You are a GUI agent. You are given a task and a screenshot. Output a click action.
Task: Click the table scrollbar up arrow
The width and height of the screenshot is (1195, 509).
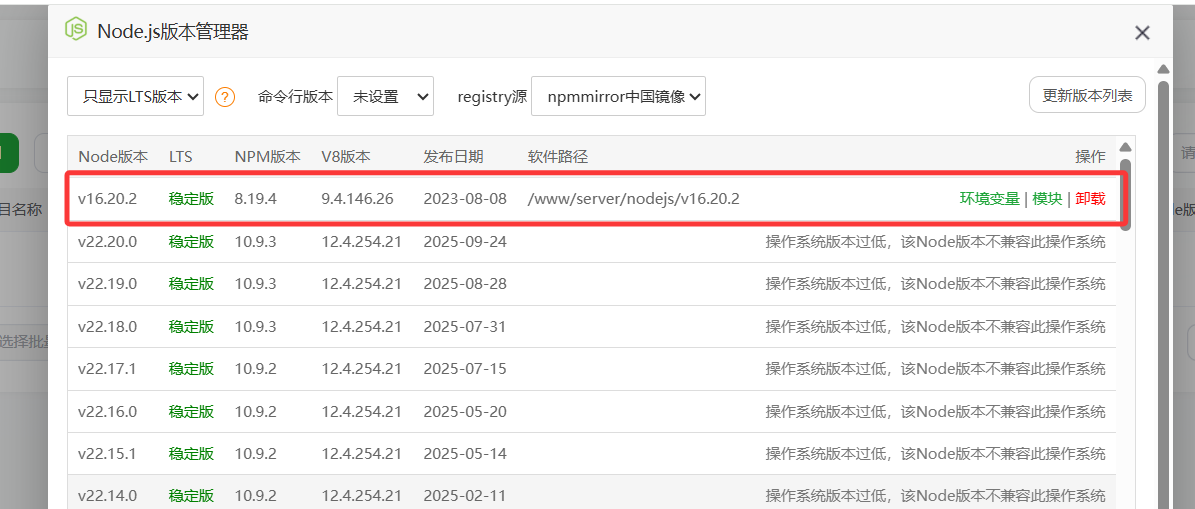[x=1125, y=147]
